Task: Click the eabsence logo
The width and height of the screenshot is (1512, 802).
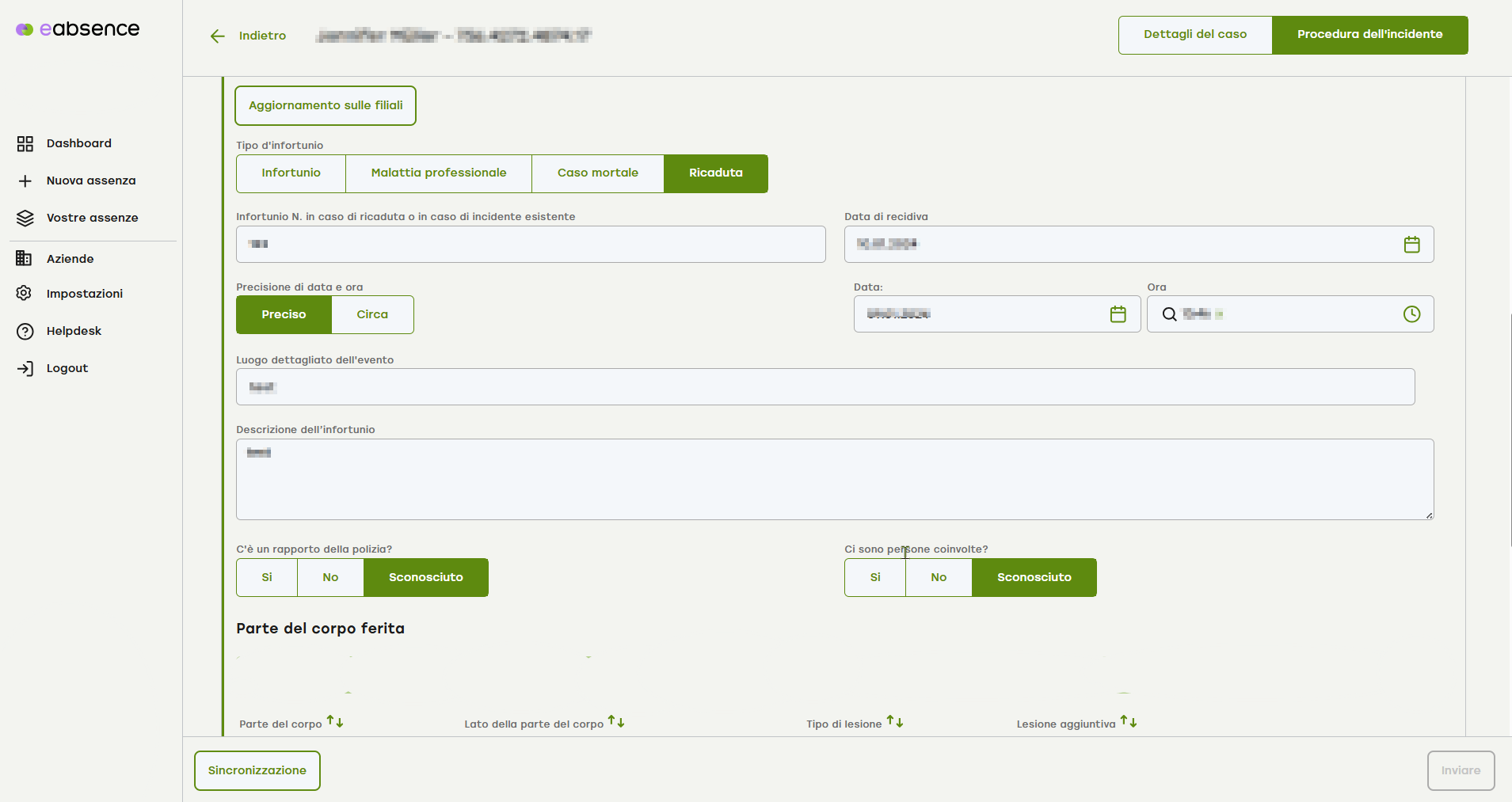Action: click(x=78, y=29)
